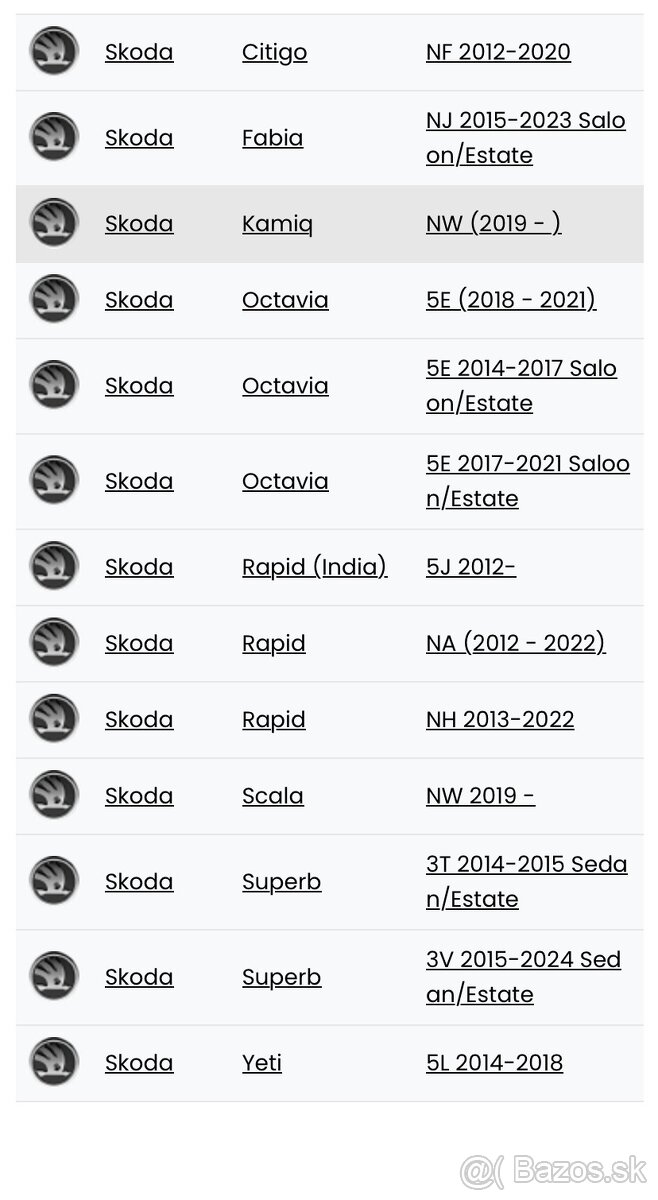Click the Skoda logo in Yeti row
The width and height of the screenshot is (658, 1200).
(x=54, y=1063)
